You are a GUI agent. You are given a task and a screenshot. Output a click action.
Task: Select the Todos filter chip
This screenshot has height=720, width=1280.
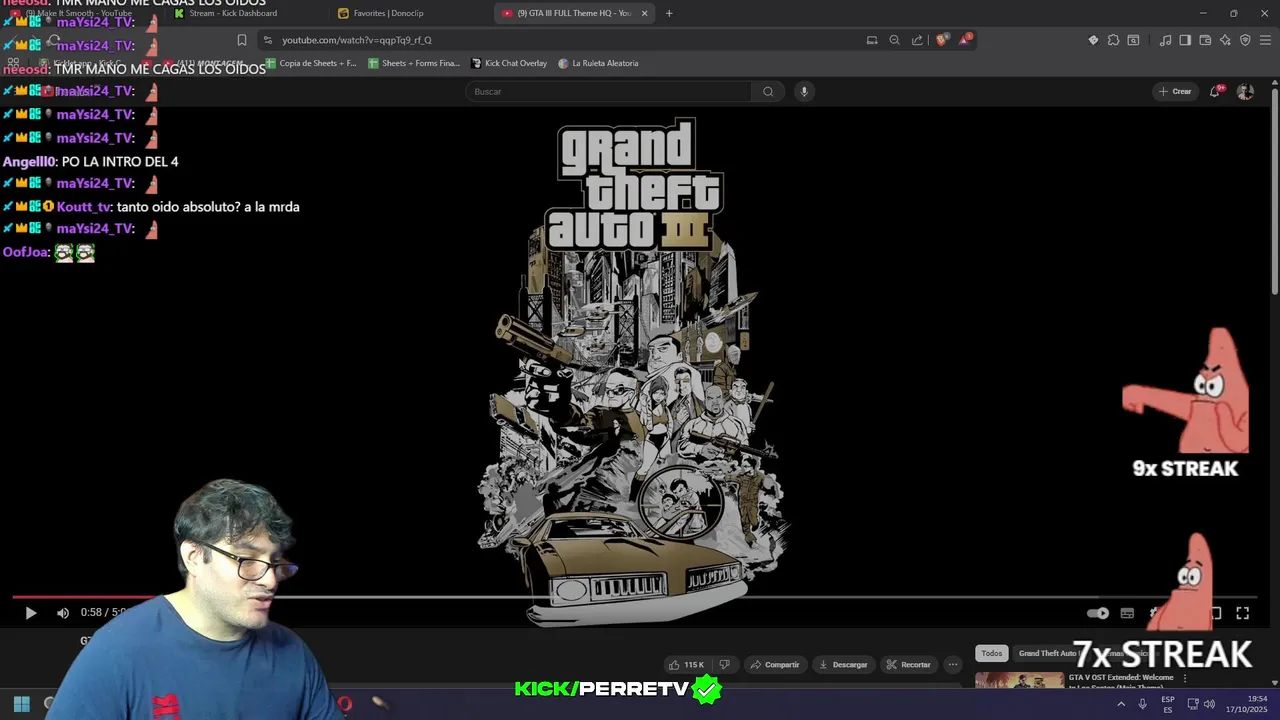coord(991,653)
